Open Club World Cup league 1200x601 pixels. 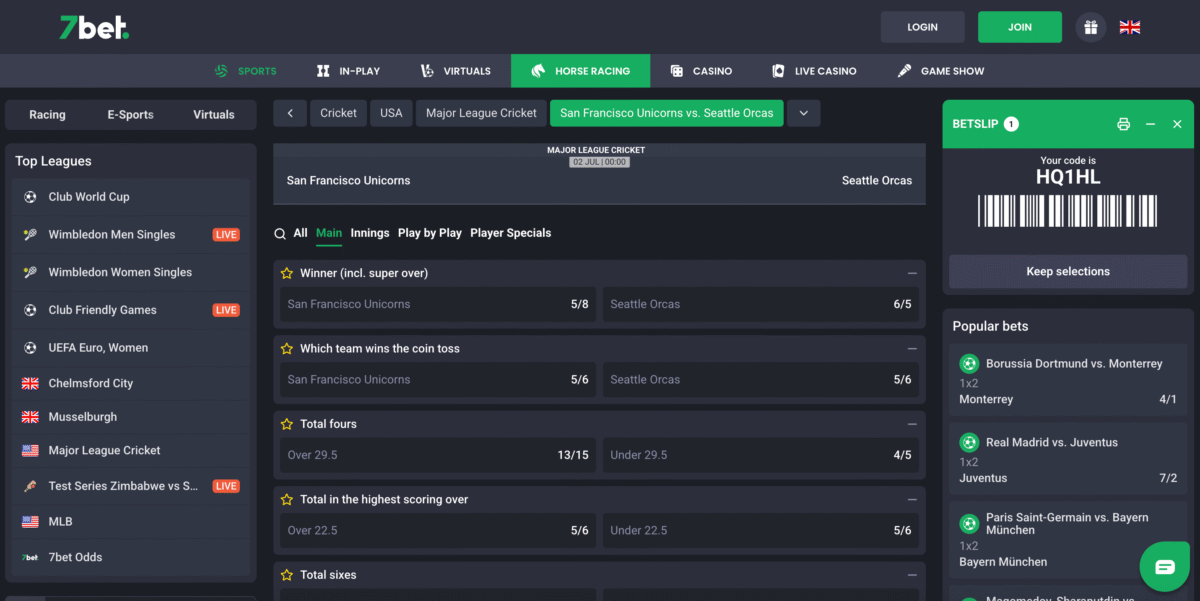click(x=131, y=197)
